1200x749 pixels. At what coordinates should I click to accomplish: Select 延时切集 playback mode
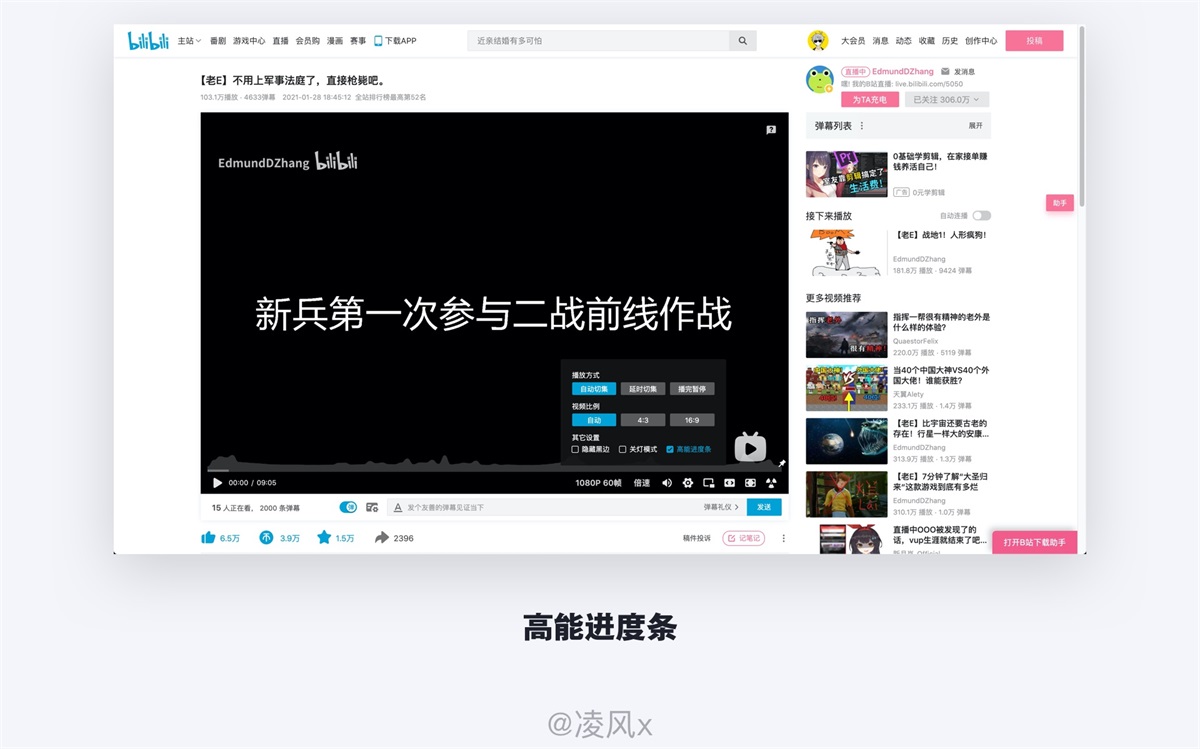click(643, 389)
